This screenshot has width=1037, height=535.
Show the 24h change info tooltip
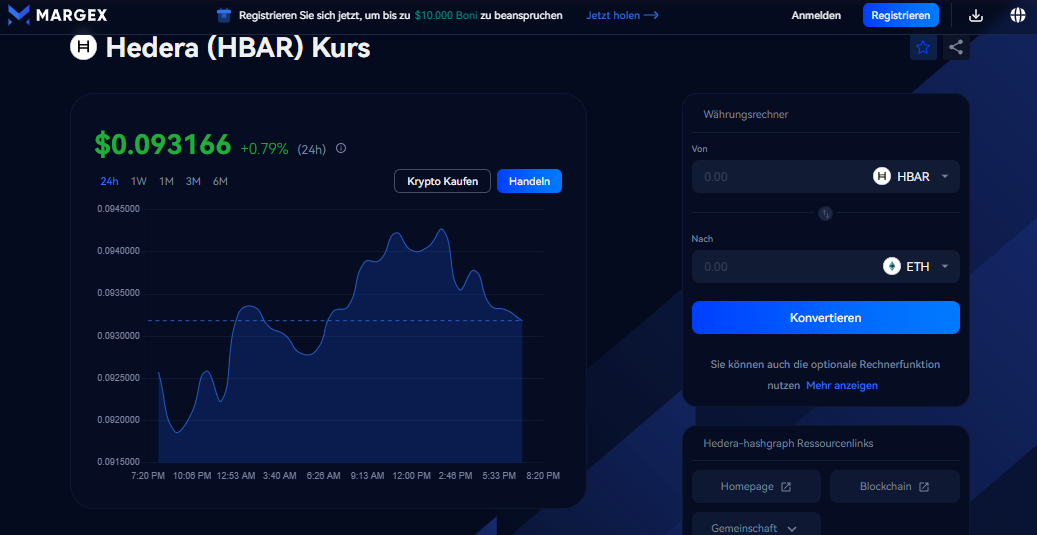tap(341, 148)
